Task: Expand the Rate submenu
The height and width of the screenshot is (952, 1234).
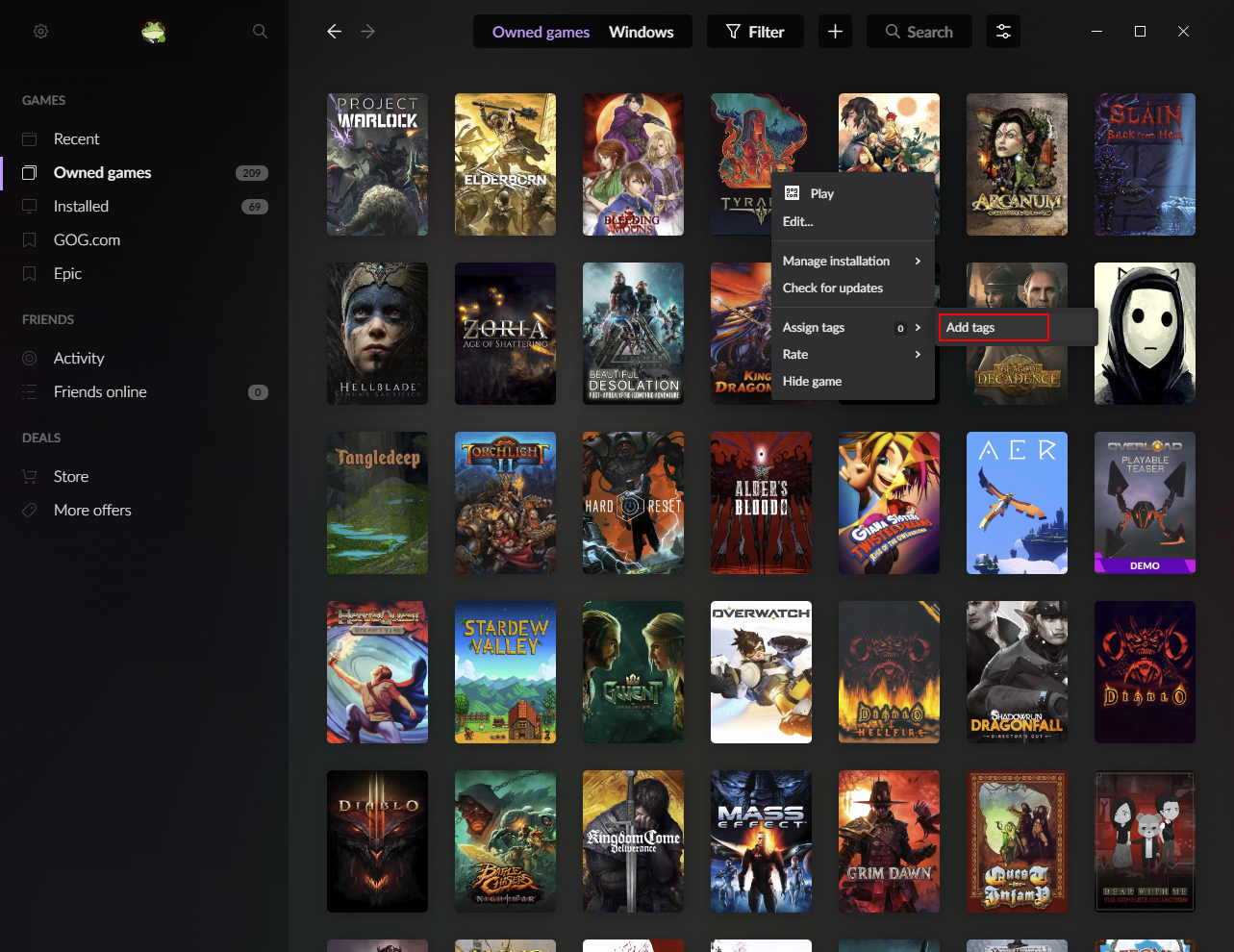Action: pyautogui.click(x=853, y=354)
